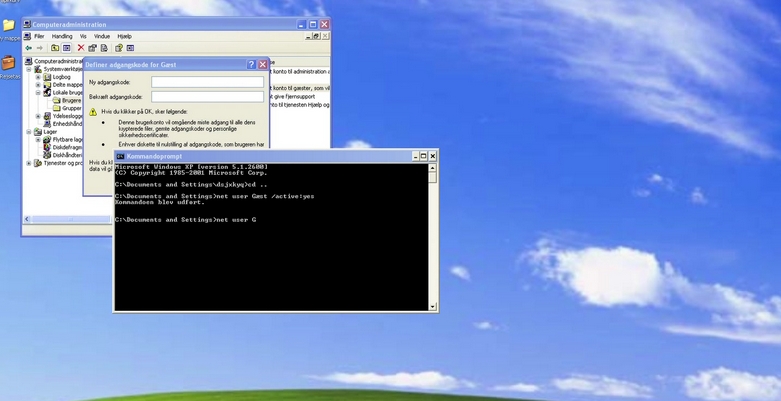Maximize the Kommandoprompt window

(423, 156)
